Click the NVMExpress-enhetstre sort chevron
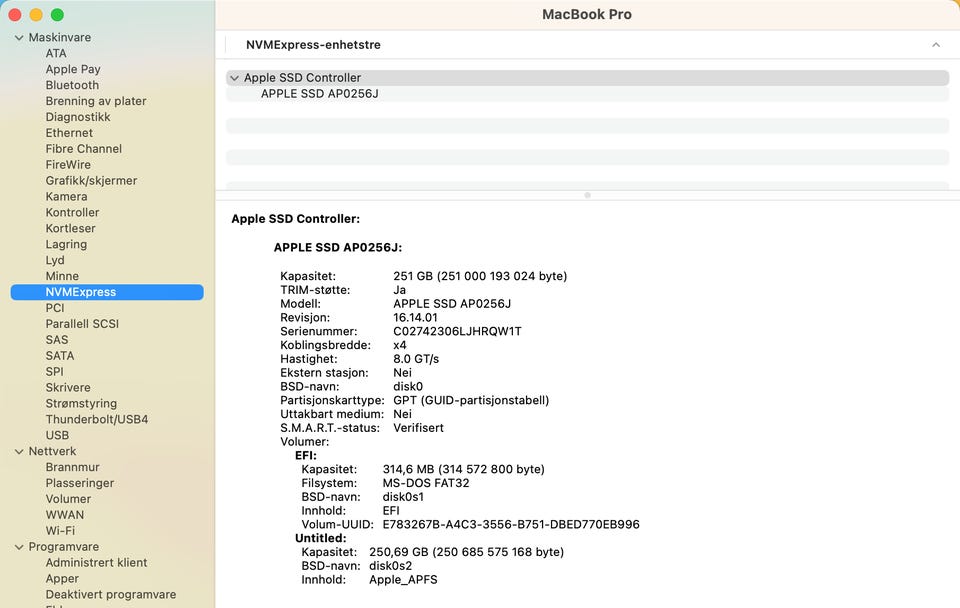 (x=936, y=45)
